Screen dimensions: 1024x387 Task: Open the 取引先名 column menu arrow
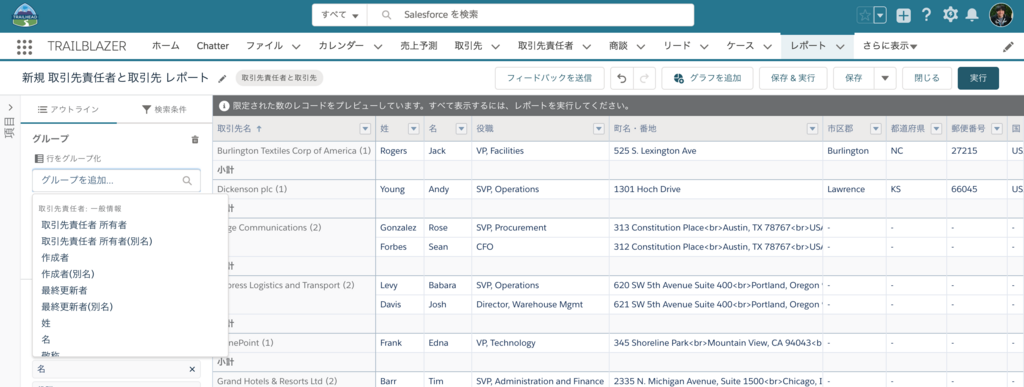pos(365,129)
